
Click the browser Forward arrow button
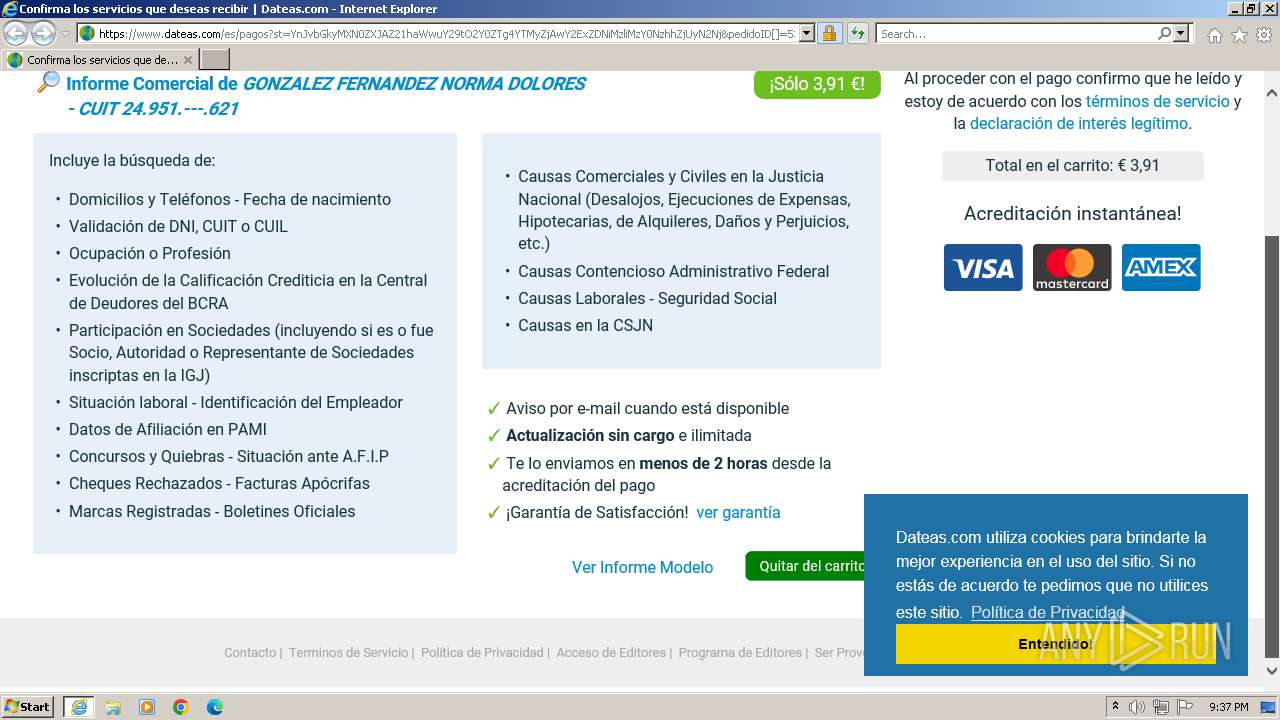click(x=43, y=33)
